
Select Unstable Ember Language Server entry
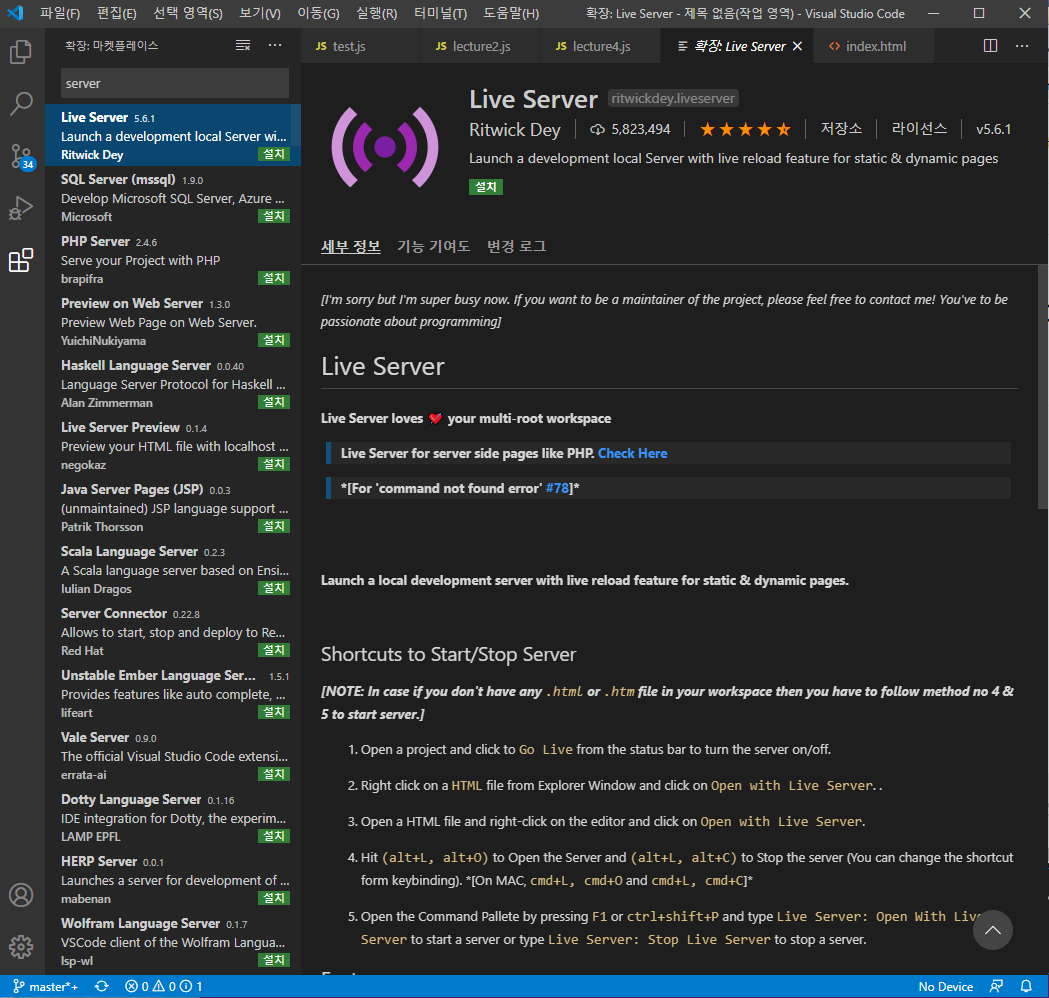(x=173, y=694)
